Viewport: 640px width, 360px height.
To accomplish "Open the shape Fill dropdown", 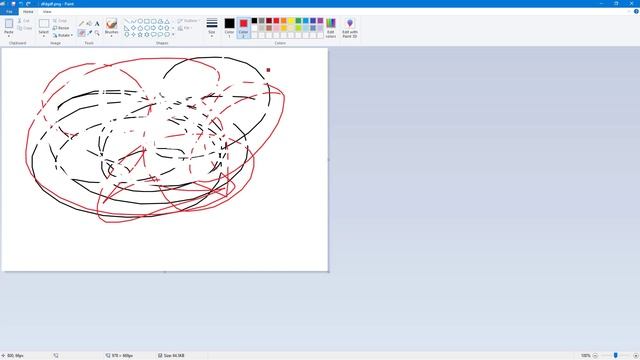I will point(185,28).
